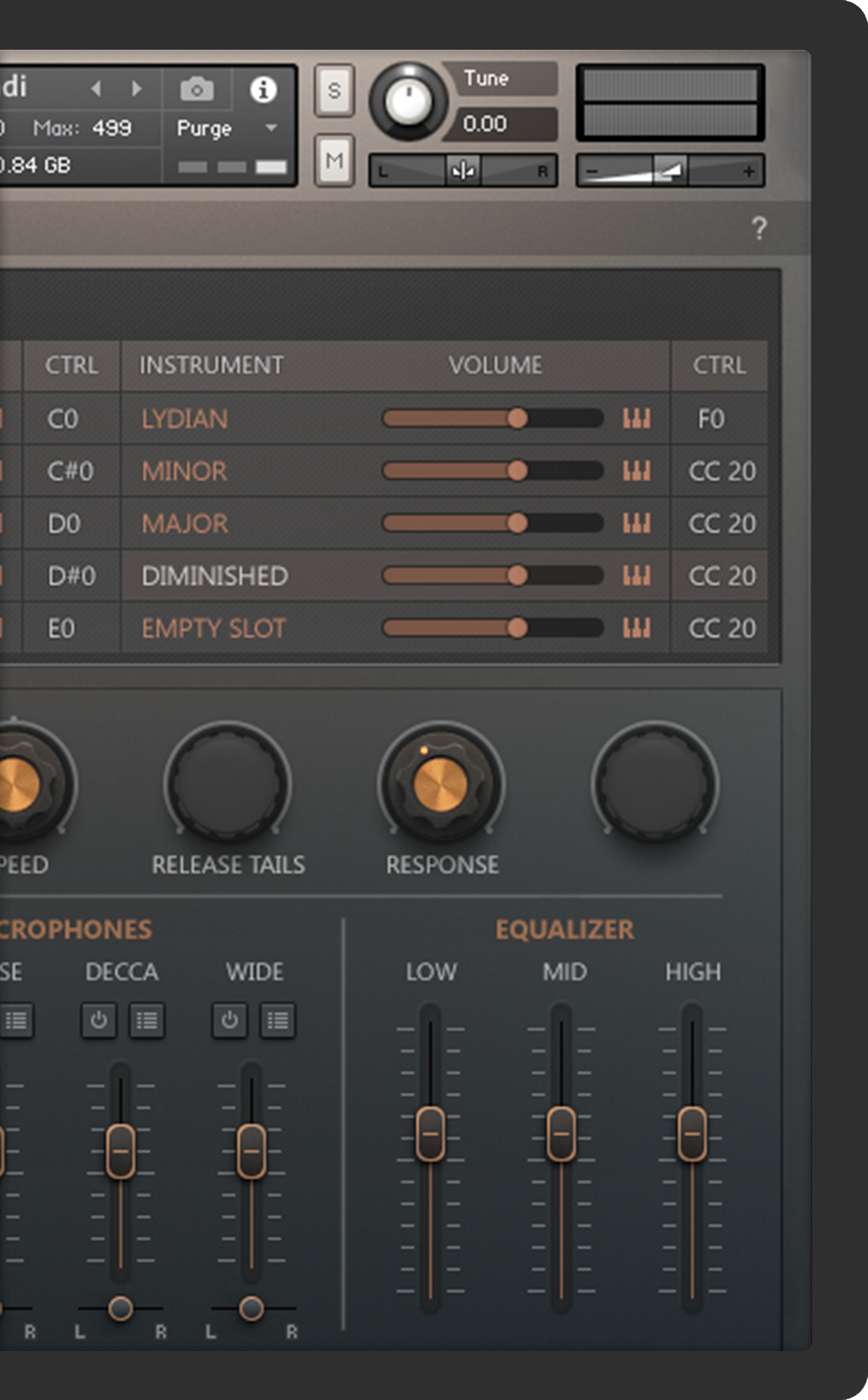Open the instrument info icon
This screenshot has height=1400, width=868.
tap(263, 90)
